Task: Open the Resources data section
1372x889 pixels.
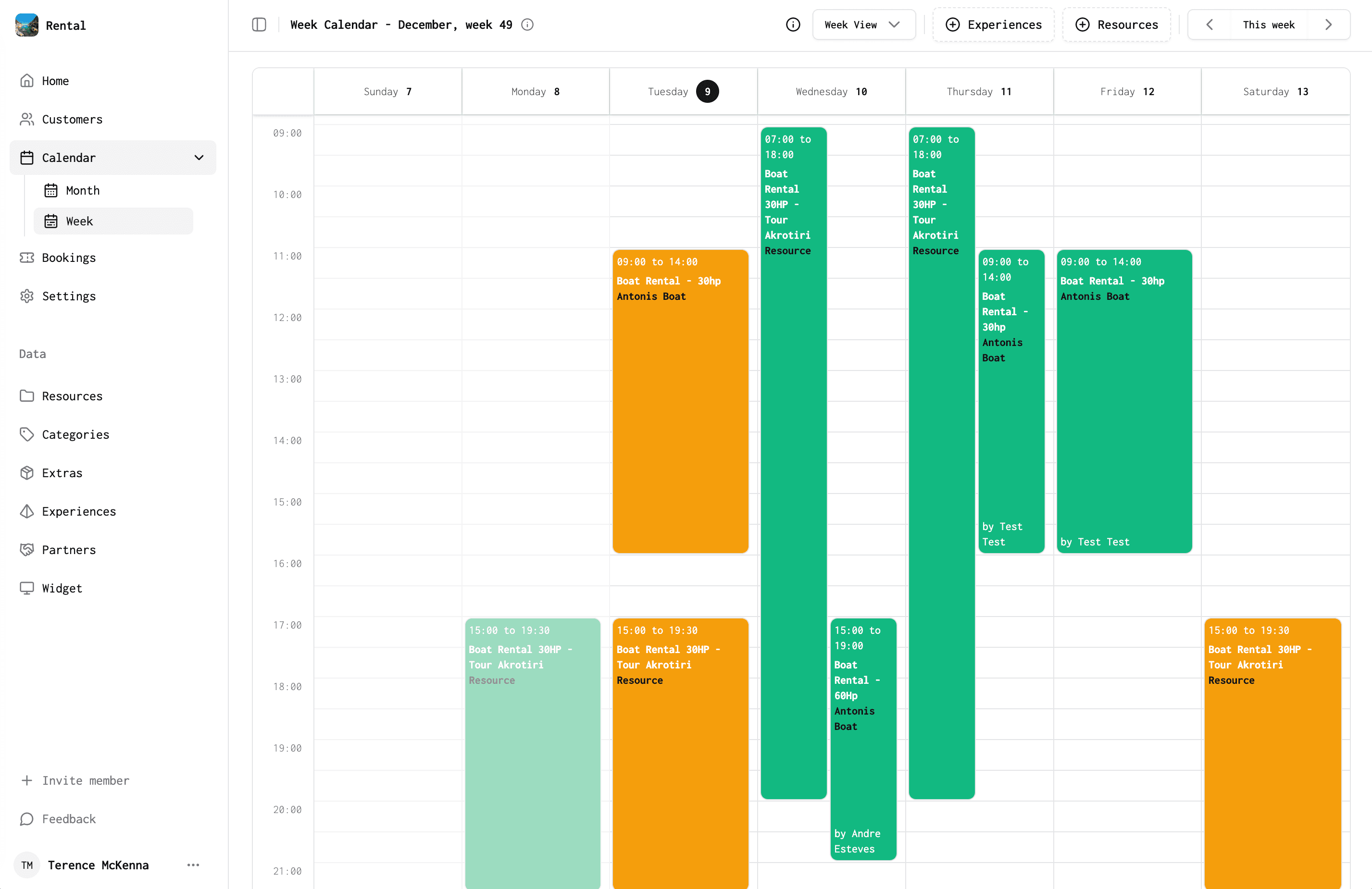Action: (72, 396)
